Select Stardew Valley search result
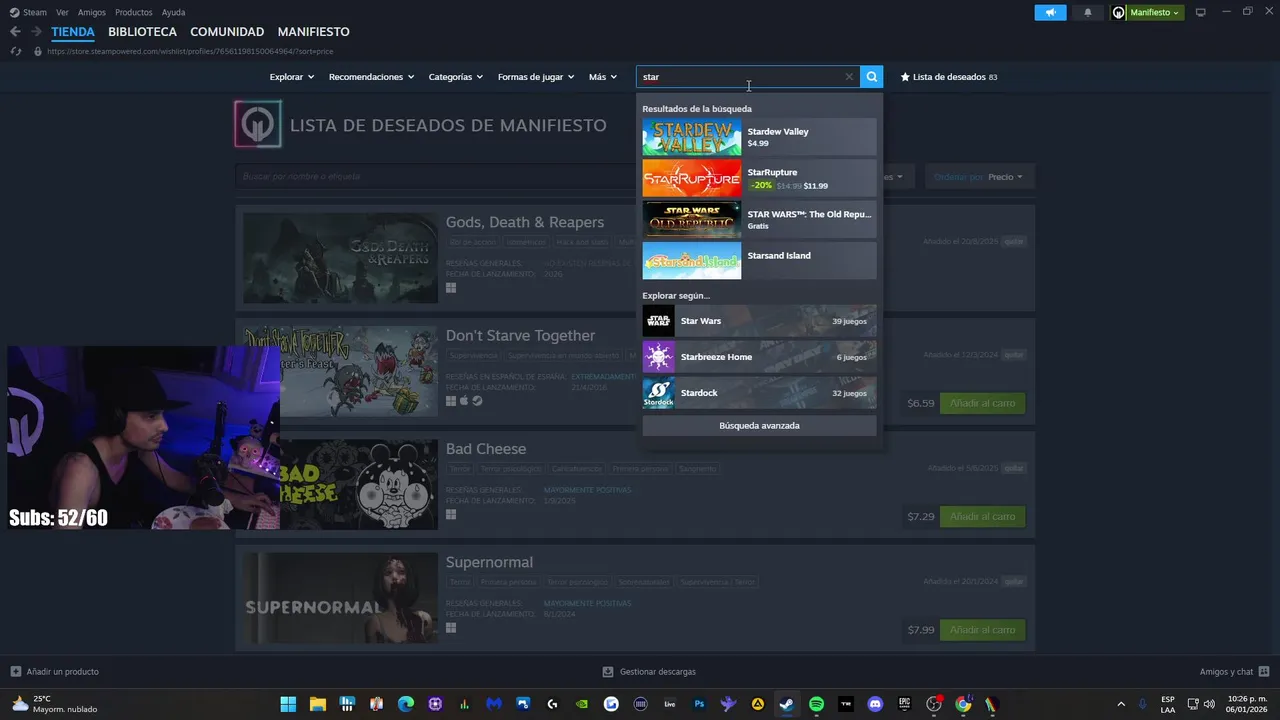Screen dimensions: 1280x720 [759, 137]
